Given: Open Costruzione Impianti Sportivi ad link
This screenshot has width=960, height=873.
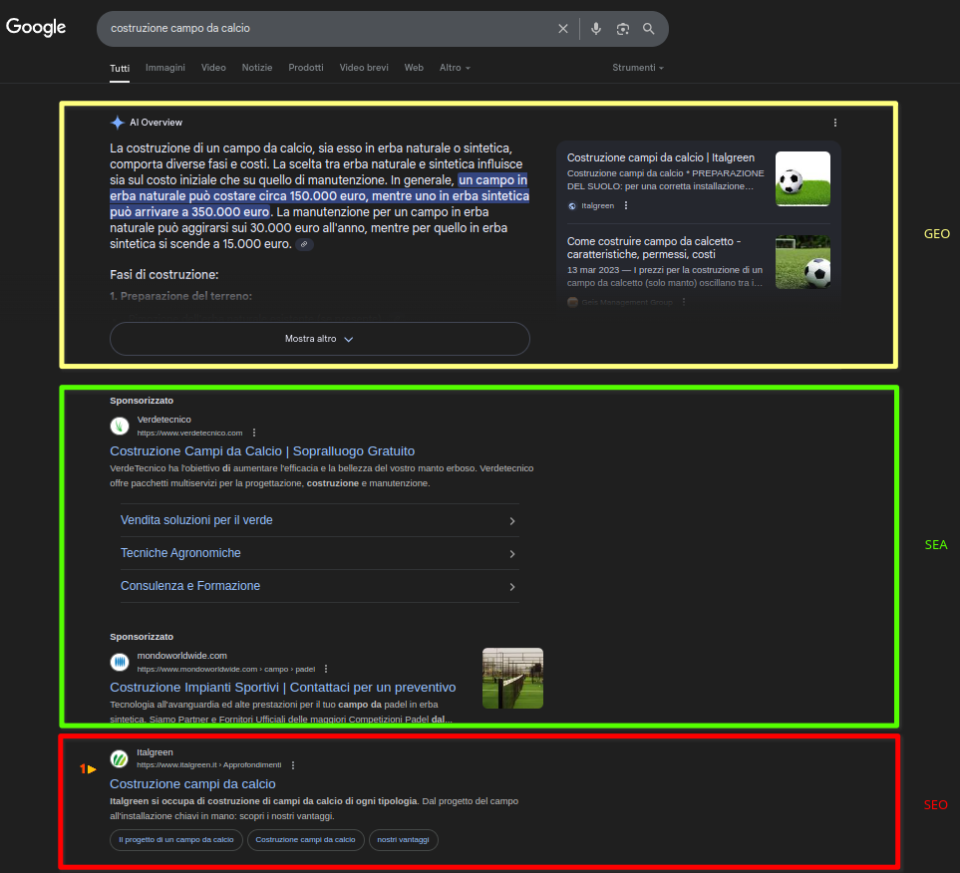Looking at the screenshot, I should pyautogui.click(x=283, y=688).
